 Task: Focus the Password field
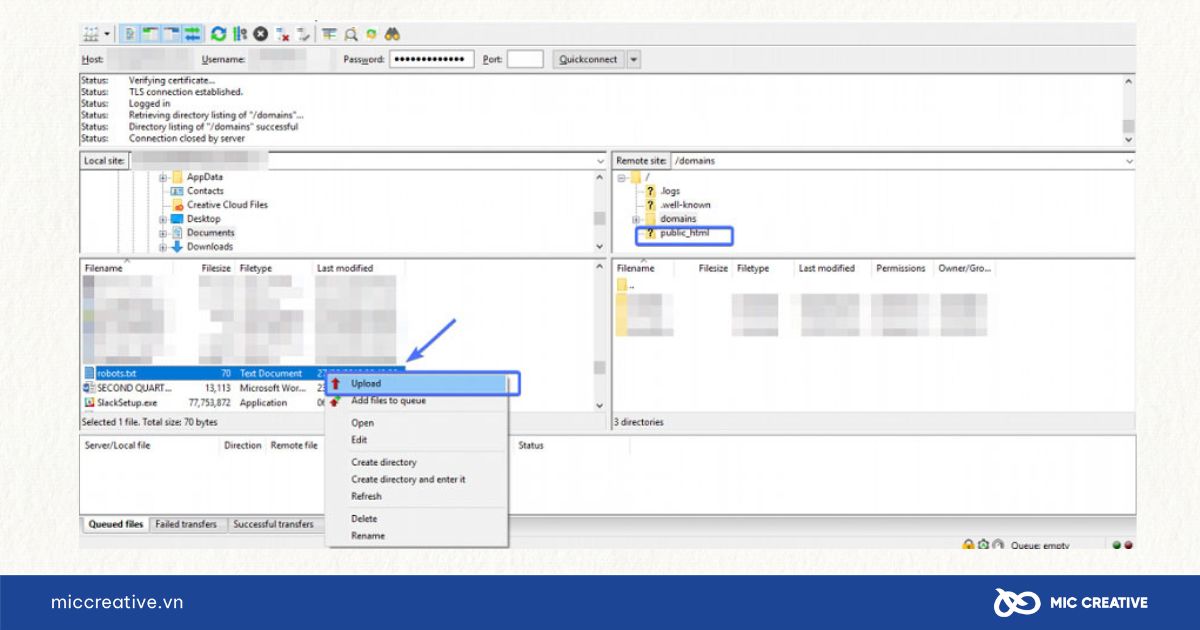[431, 59]
